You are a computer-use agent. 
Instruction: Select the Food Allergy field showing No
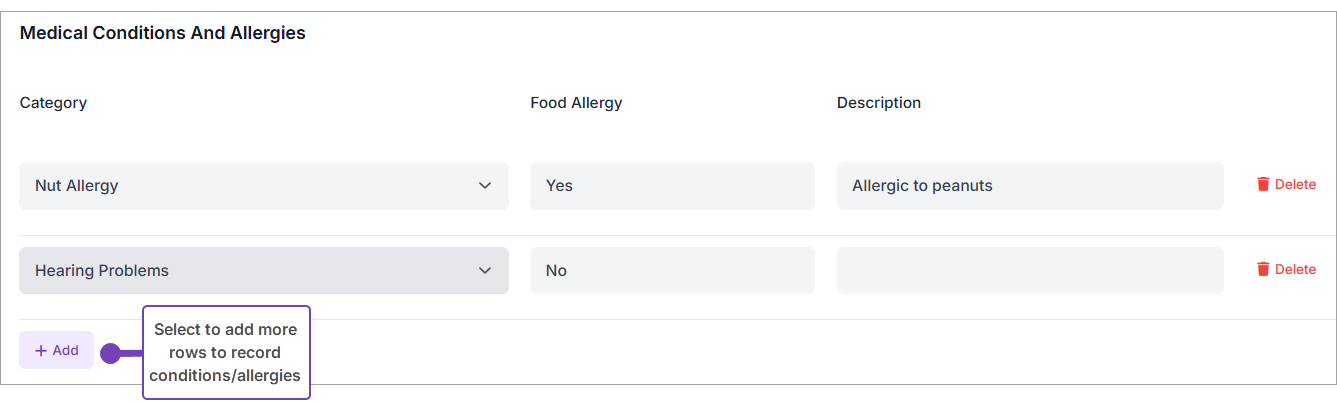(x=672, y=271)
